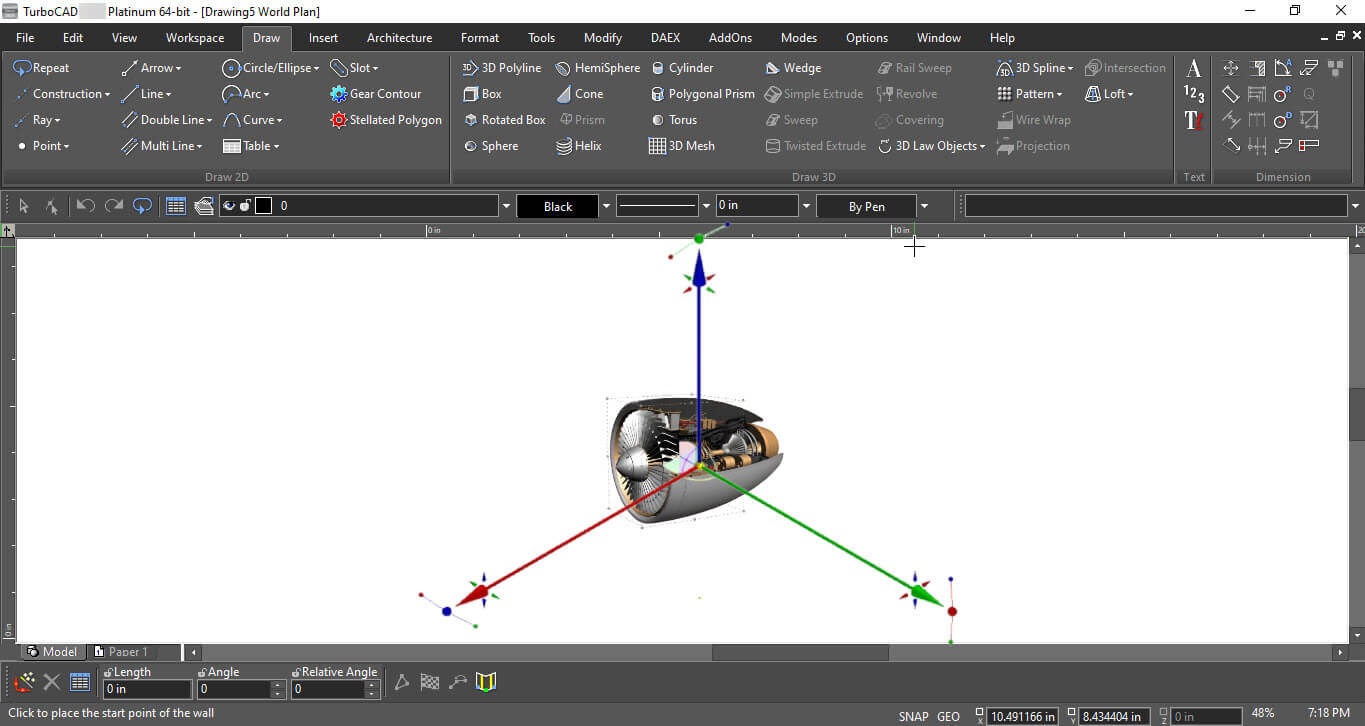Click the Wedge 3D tool button
1365x726 pixels.
[x=793, y=68]
